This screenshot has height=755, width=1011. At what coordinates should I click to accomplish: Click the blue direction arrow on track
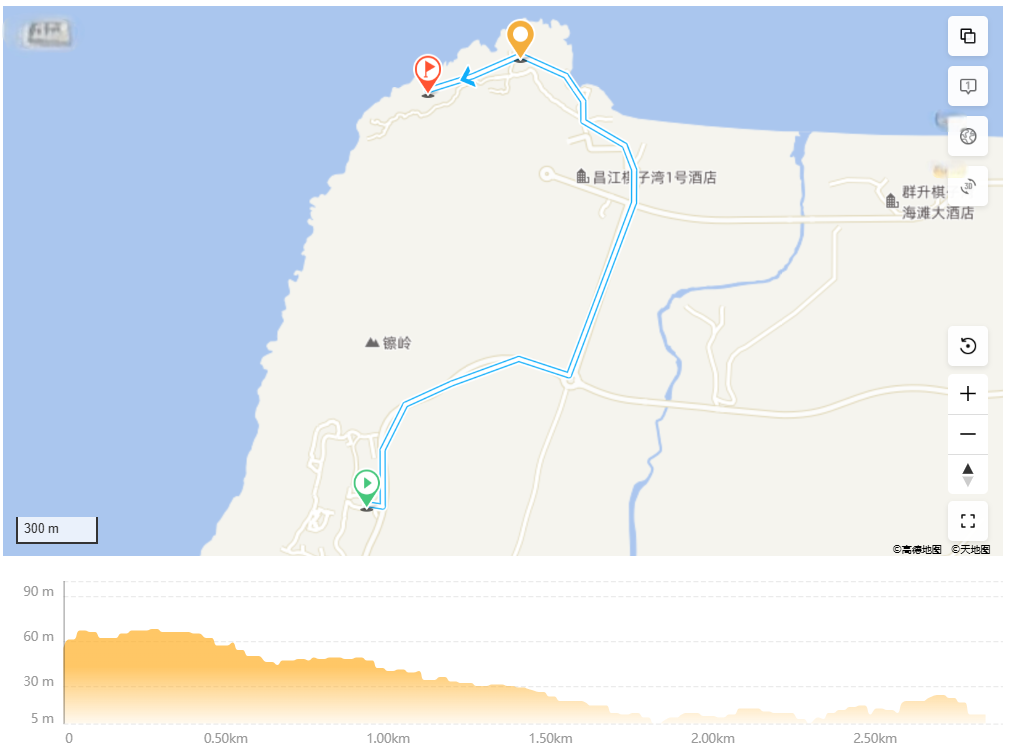point(468,77)
